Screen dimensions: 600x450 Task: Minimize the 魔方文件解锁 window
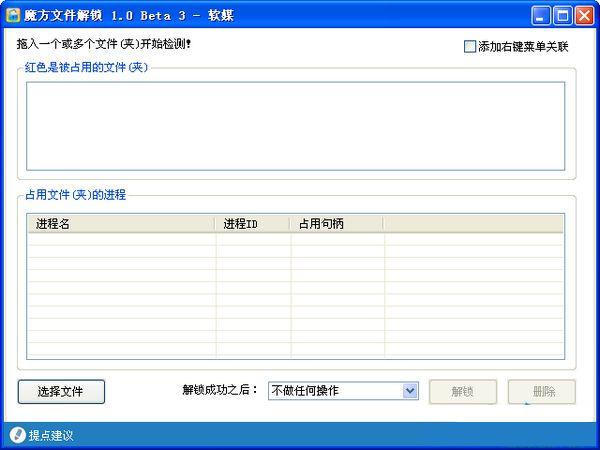coord(541,16)
